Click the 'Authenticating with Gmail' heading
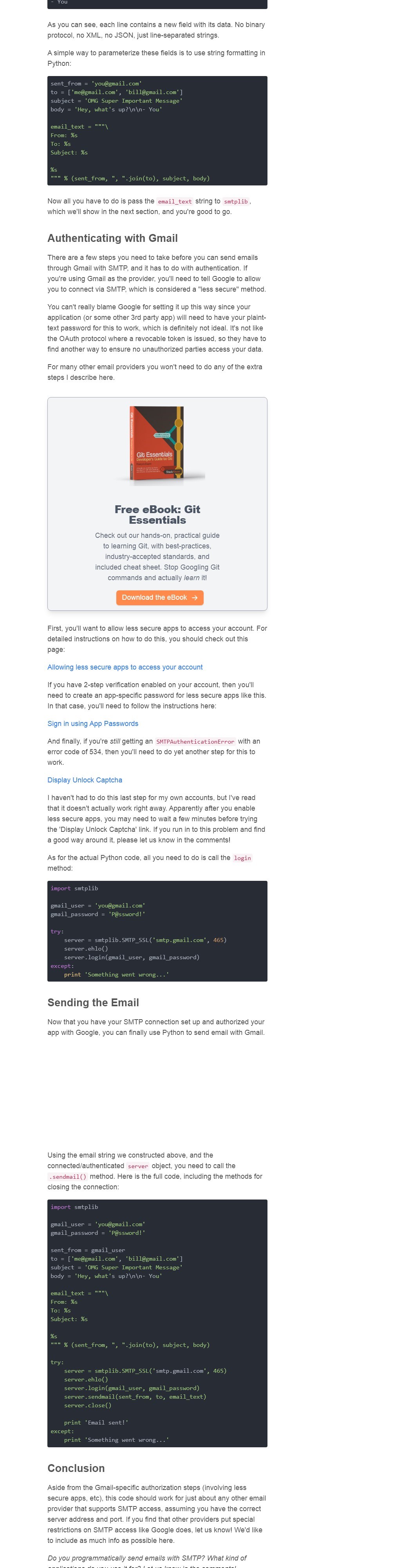The image size is (401, 1568). coord(112,238)
